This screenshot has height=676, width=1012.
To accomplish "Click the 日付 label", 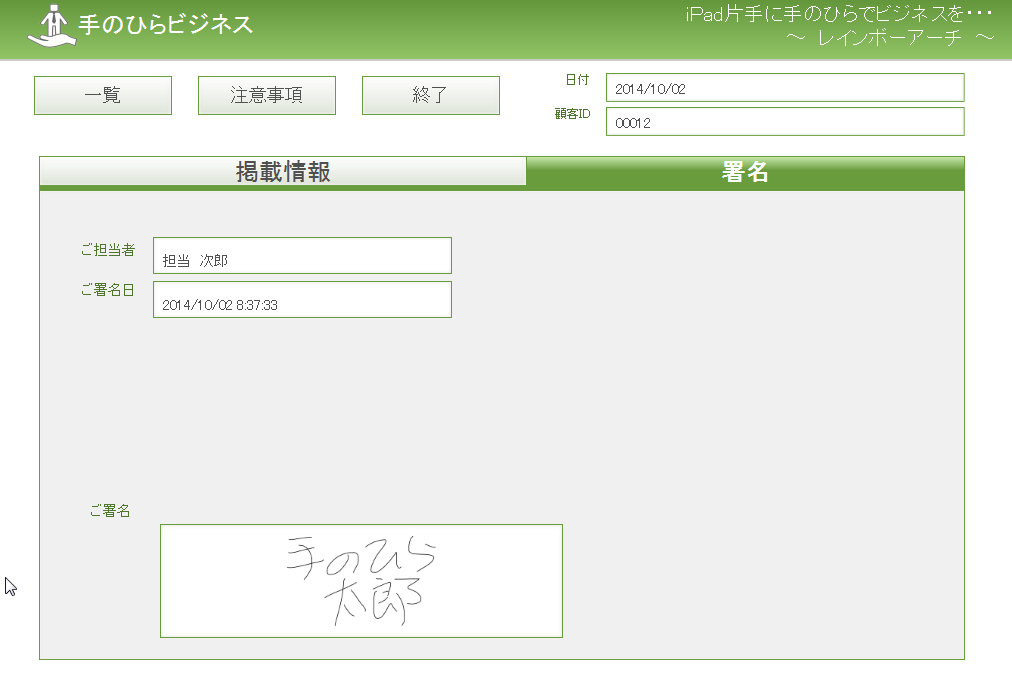I will pyautogui.click(x=577, y=80).
